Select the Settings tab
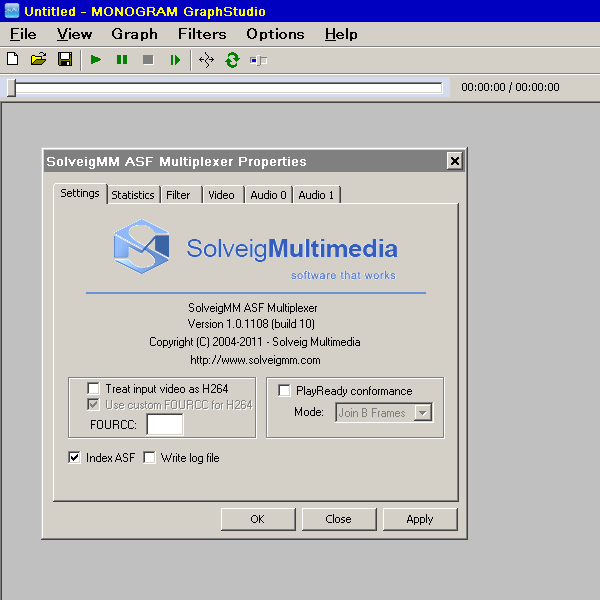This screenshot has height=600, width=600. [80, 193]
